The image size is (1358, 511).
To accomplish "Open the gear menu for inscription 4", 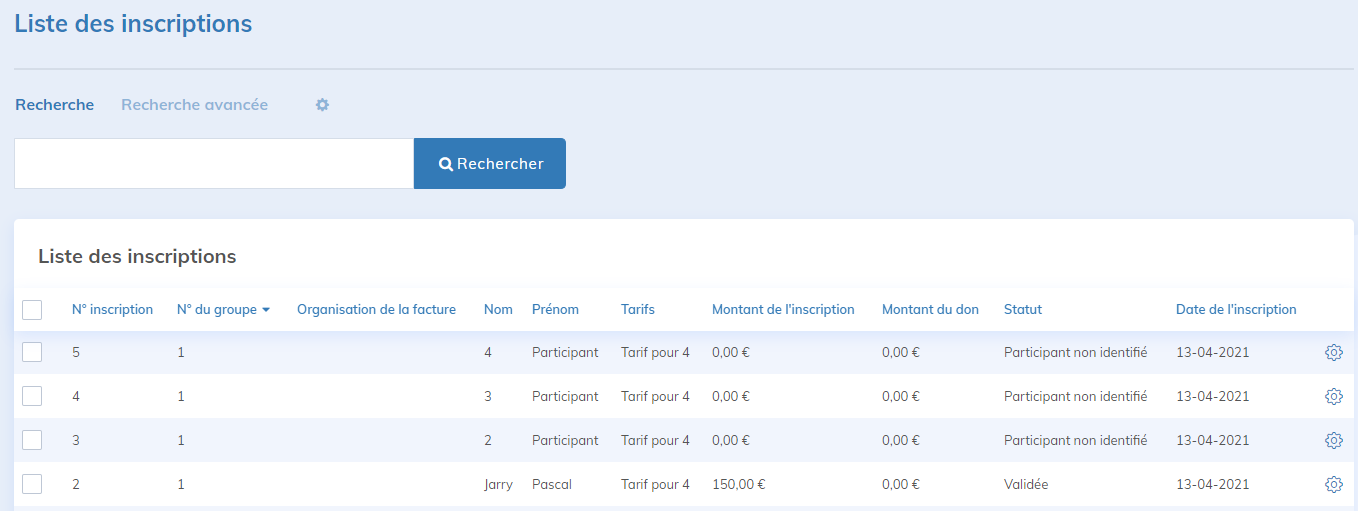I will point(1333,397).
